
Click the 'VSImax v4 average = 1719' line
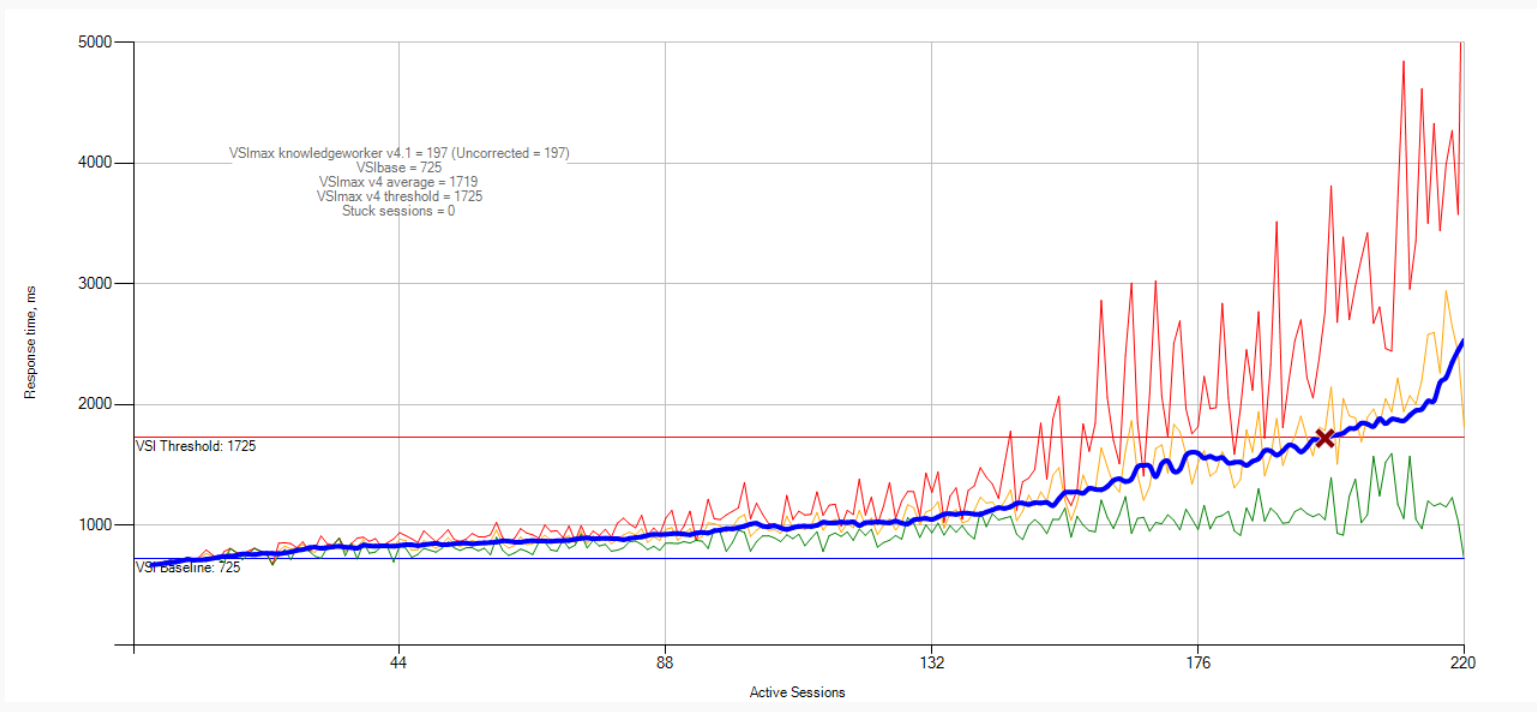tap(398, 182)
